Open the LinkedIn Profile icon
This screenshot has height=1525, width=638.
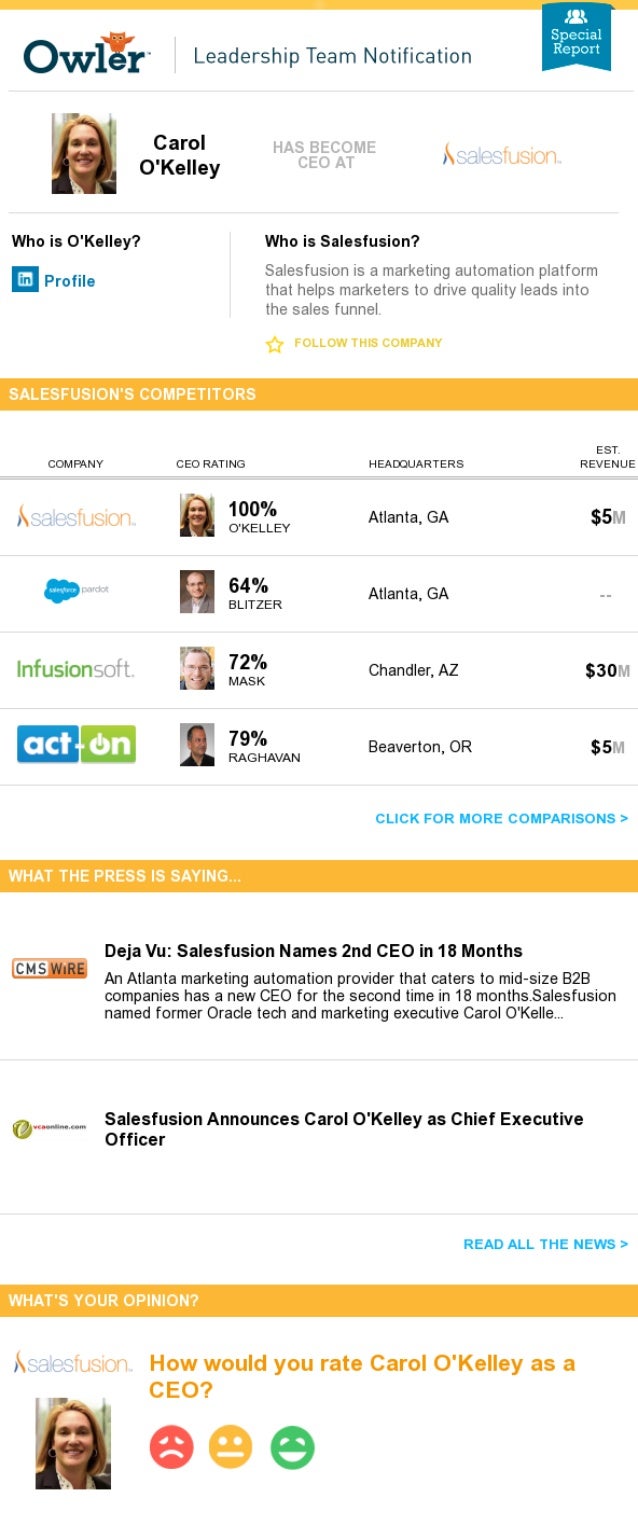coord(25,279)
